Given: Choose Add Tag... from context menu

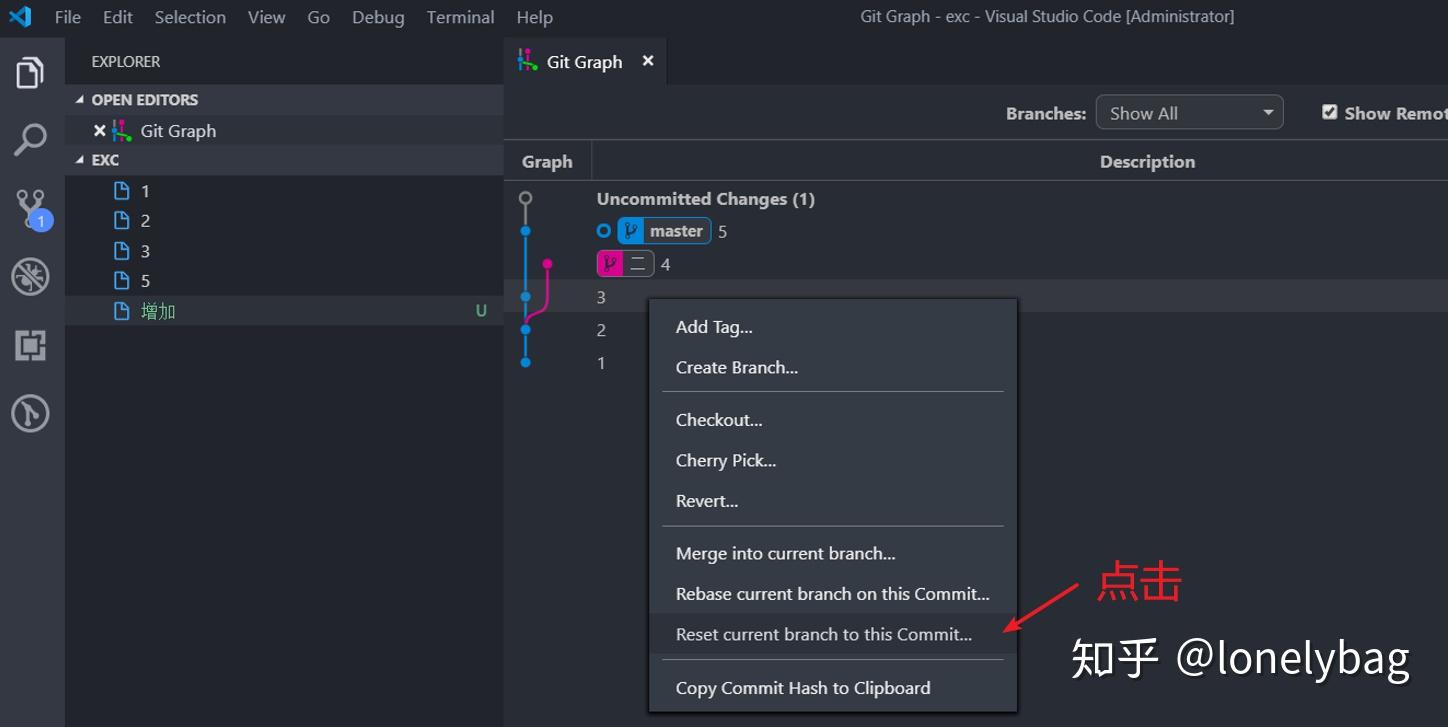Looking at the screenshot, I should 833,327.
